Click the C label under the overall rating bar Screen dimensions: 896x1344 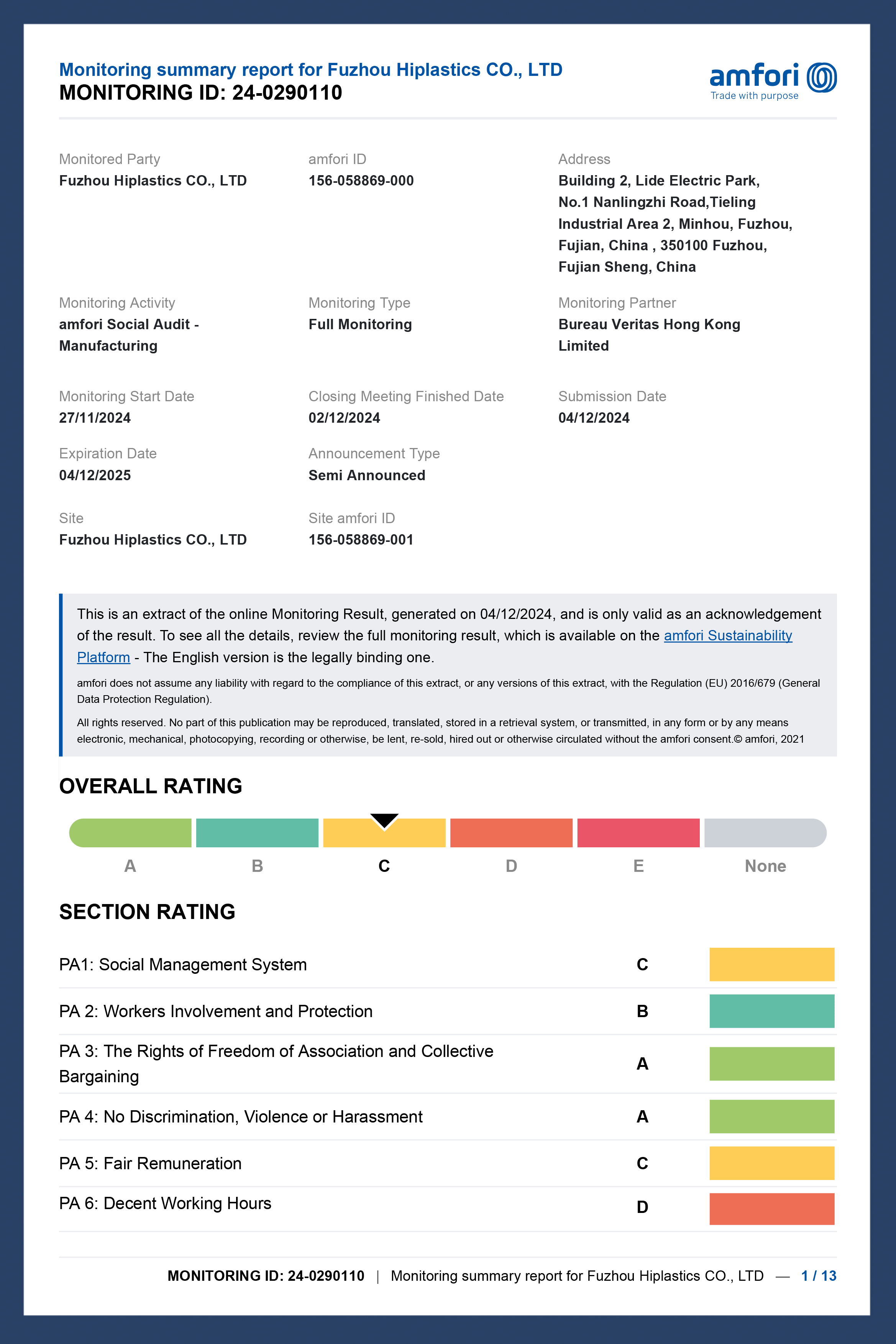tap(384, 866)
